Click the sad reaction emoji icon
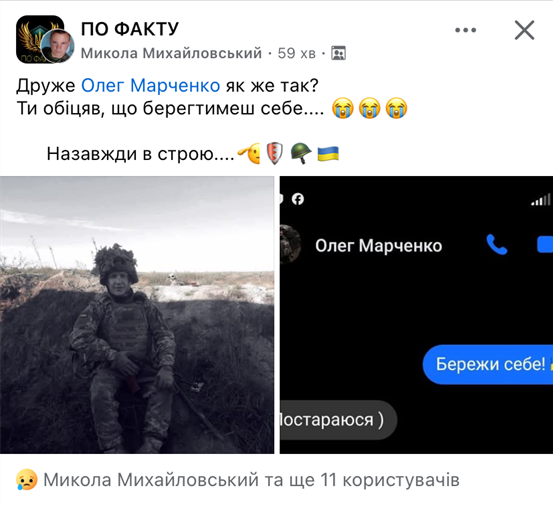The height and width of the screenshot is (505, 553). [x=26, y=480]
